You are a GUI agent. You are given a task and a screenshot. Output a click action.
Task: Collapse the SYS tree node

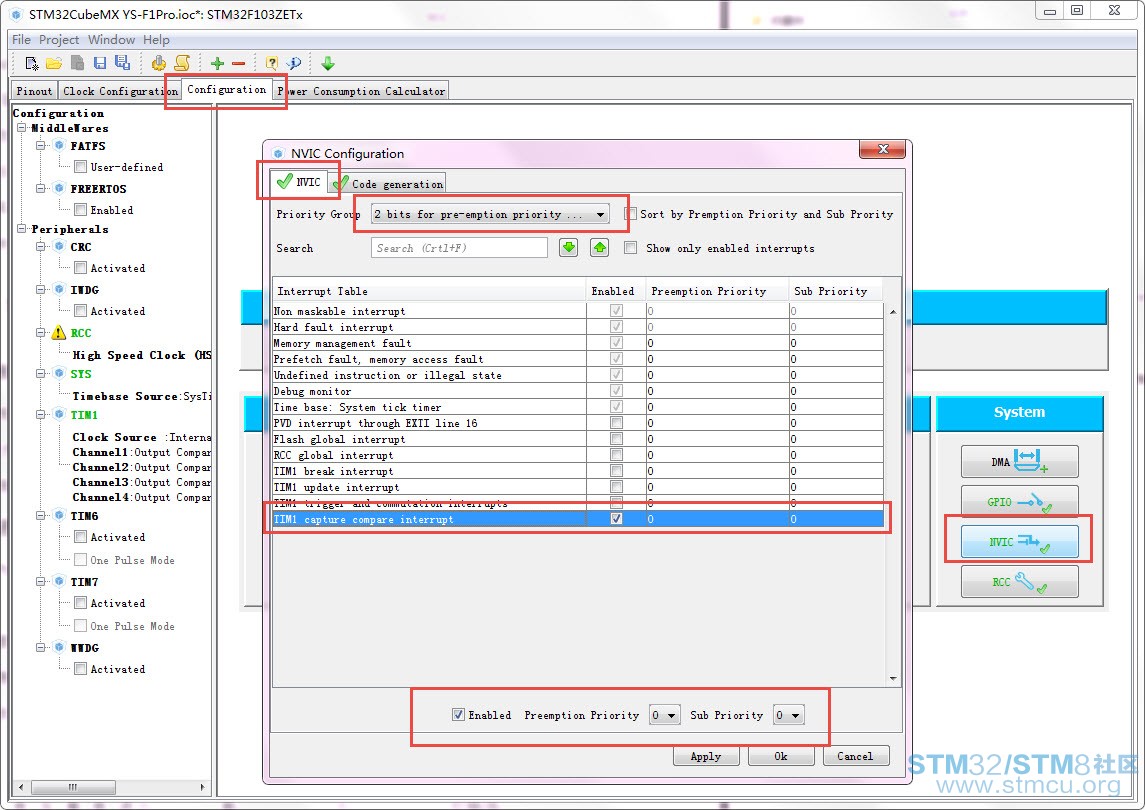[x=41, y=374]
